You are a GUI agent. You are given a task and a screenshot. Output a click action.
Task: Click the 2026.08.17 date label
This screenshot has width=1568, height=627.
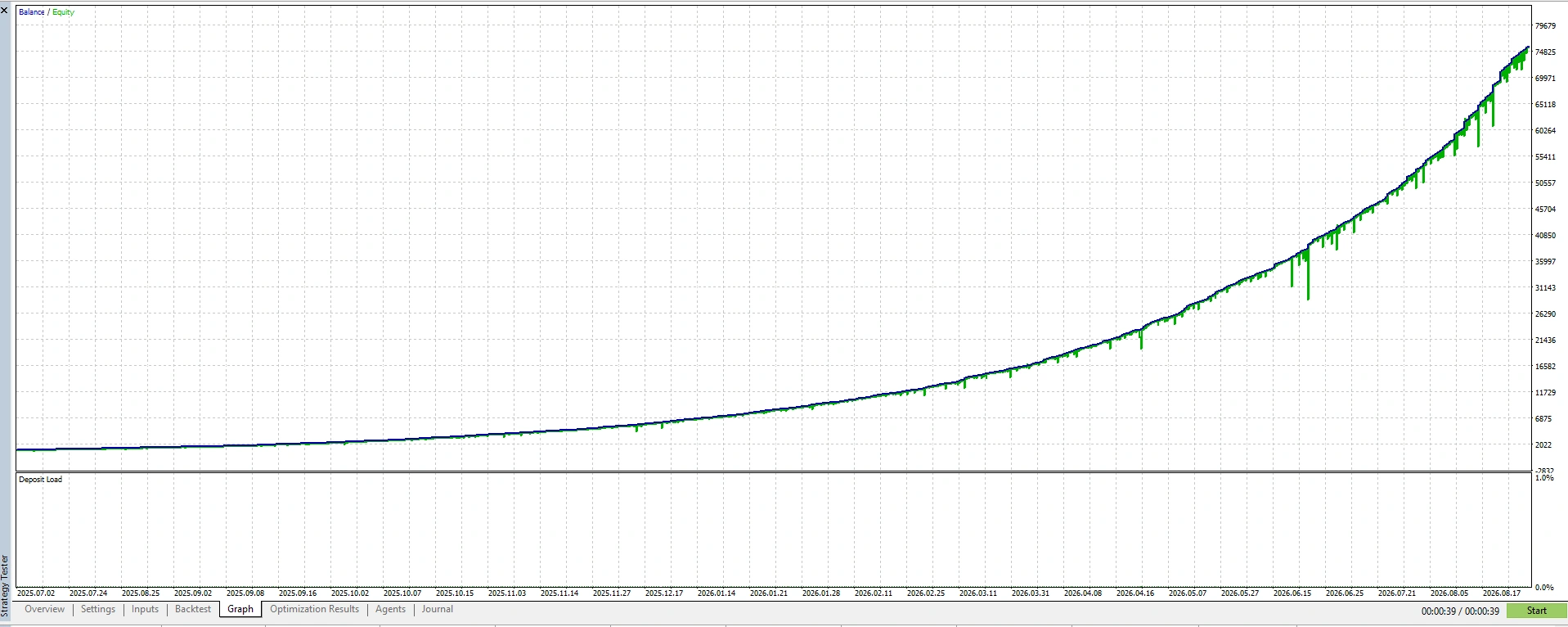coord(1502,593)
